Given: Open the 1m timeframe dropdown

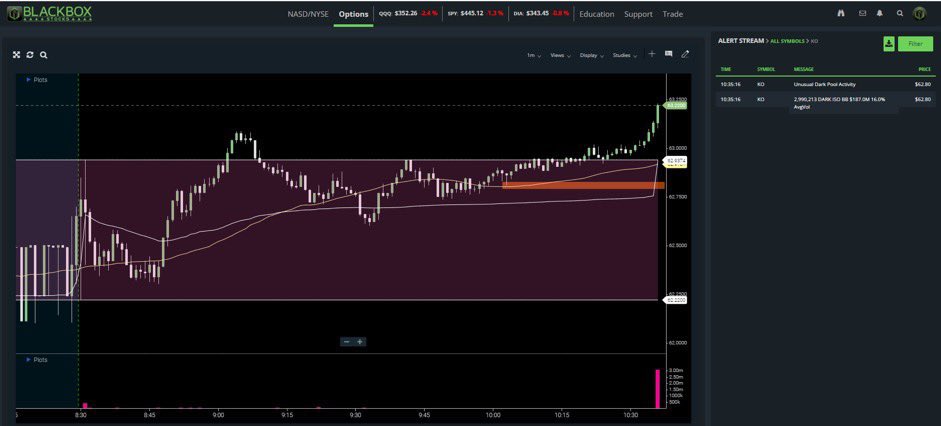Looking at the screenshot, I should pos(534,55).
